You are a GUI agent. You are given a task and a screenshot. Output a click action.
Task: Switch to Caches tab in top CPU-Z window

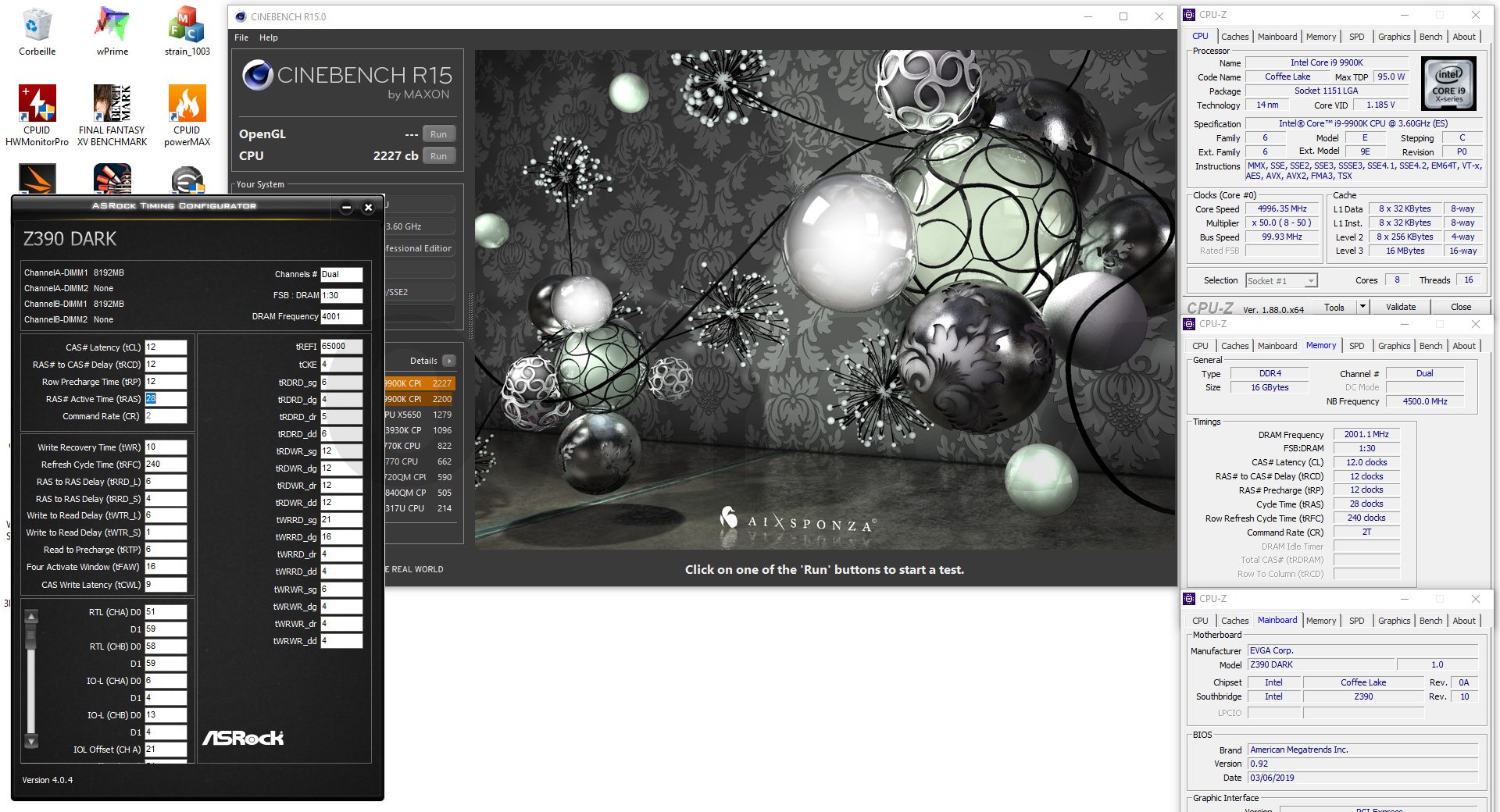pyautogui.click(x=1234, y=37)
